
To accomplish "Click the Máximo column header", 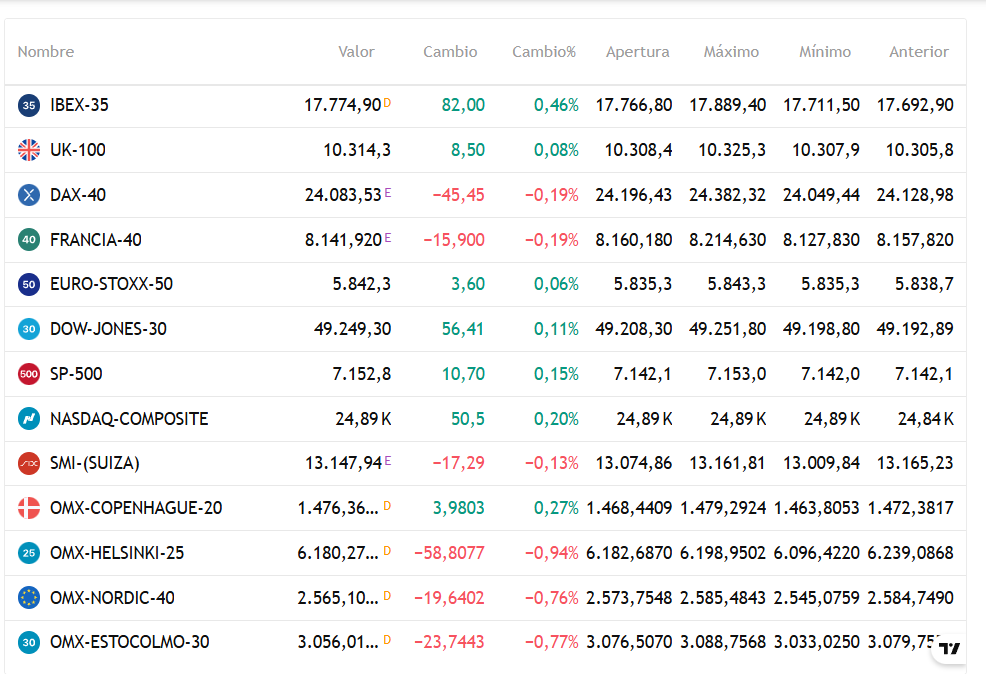I will coord(731,52).
